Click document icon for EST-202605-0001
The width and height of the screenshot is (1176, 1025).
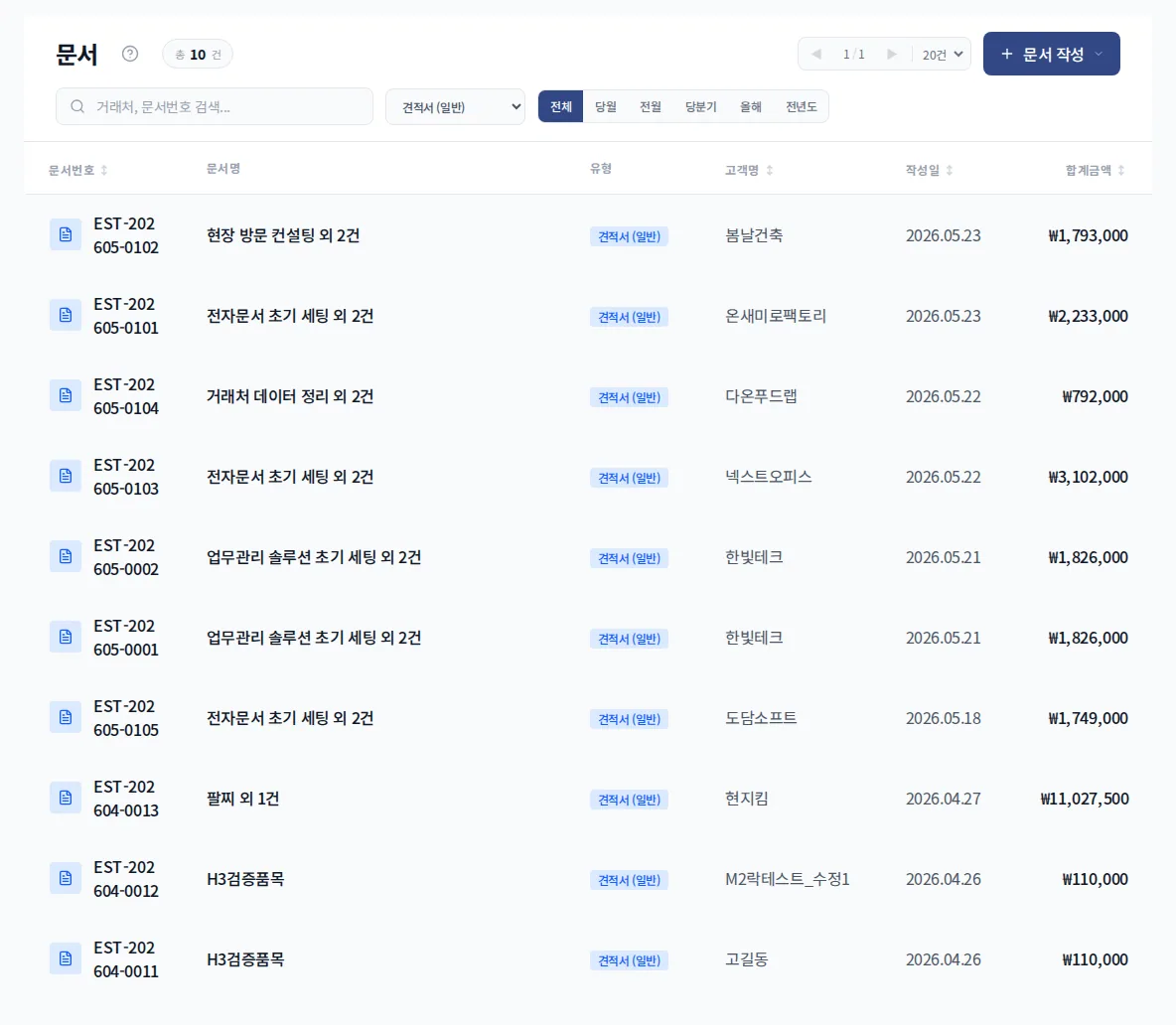pos(66,637)
